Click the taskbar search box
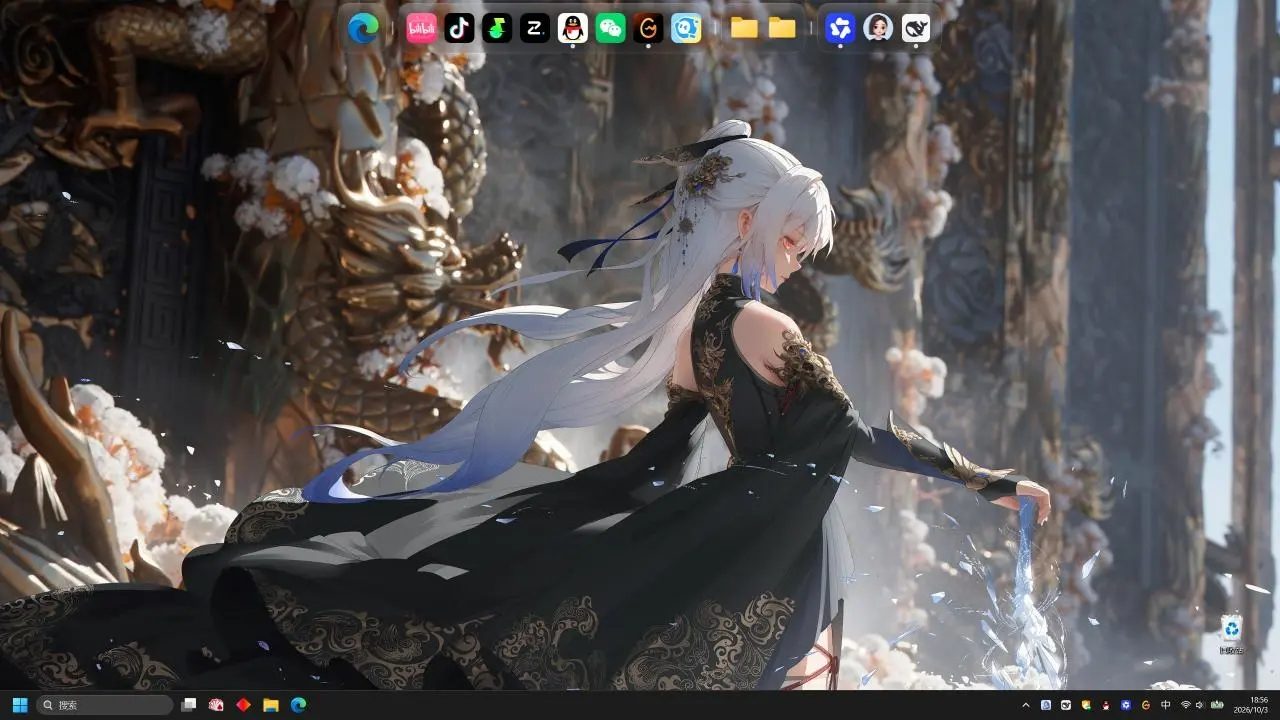Screen dimensions: 1280x720 coord(105,705)
